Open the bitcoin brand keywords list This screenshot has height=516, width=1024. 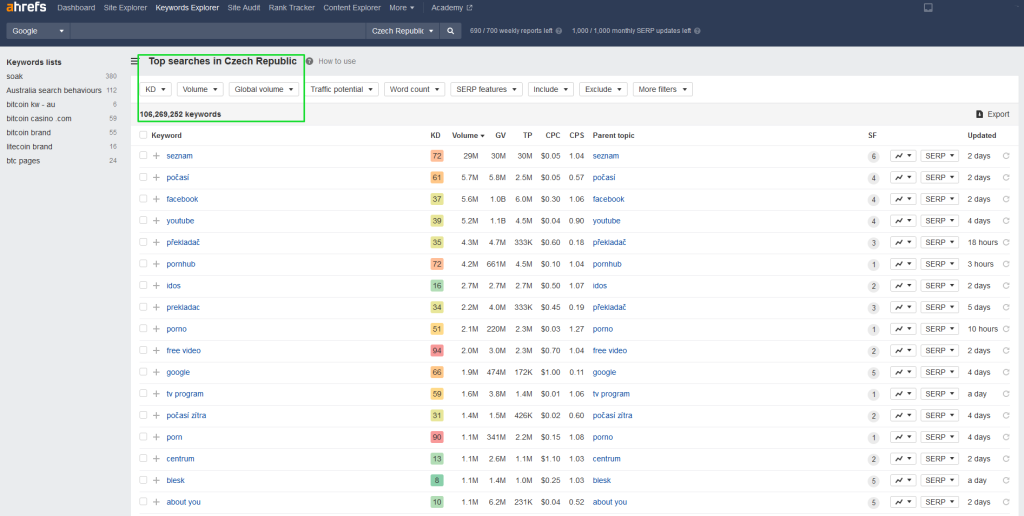(x=29, y=133)
